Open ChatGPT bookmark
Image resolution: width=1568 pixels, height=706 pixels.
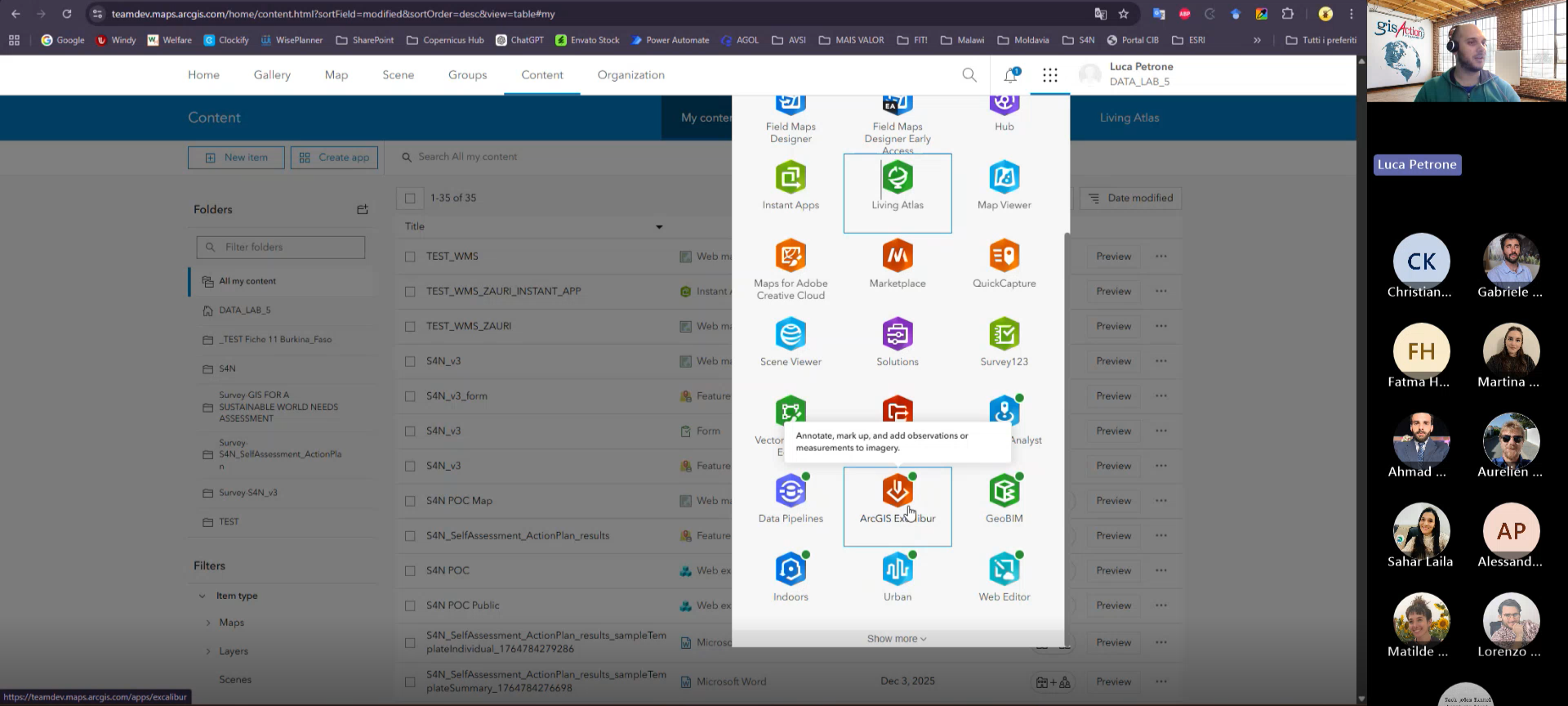click(x=519, y=40)
